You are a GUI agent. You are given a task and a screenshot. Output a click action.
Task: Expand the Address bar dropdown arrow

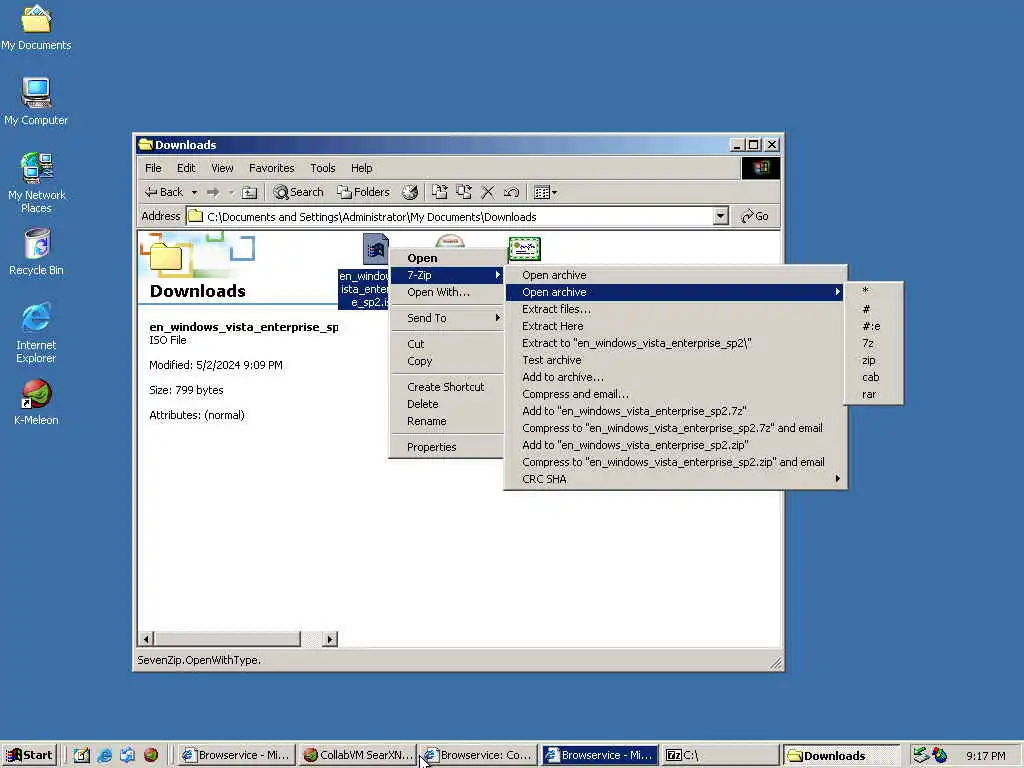click(720, 216)
